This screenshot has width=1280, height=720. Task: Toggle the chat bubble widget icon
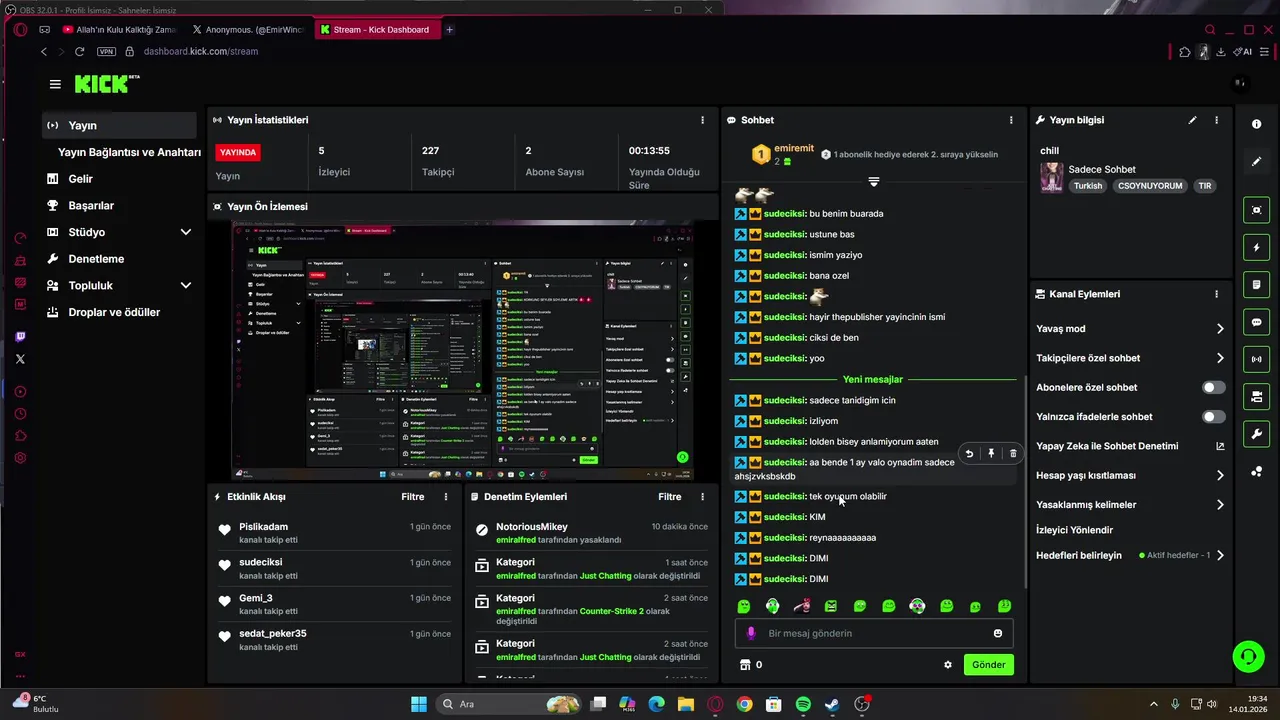click(1257, 322)
